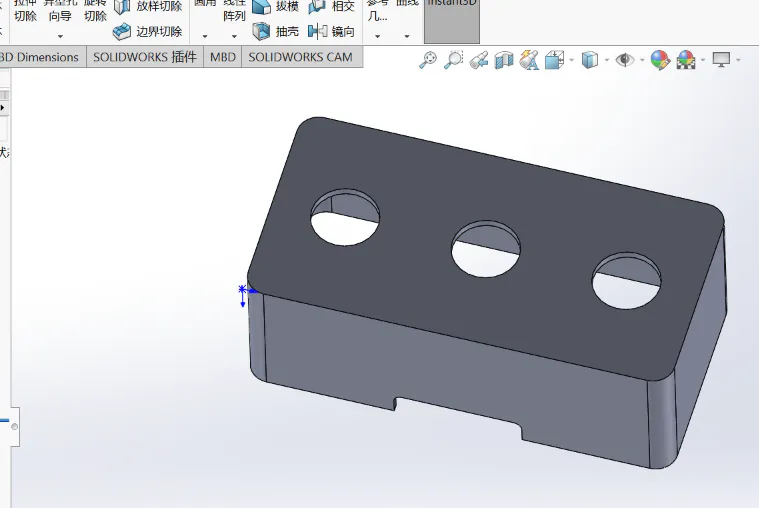Click the 拔模 text label
This screenshot has height=508, width=759.
coord(288,7)
